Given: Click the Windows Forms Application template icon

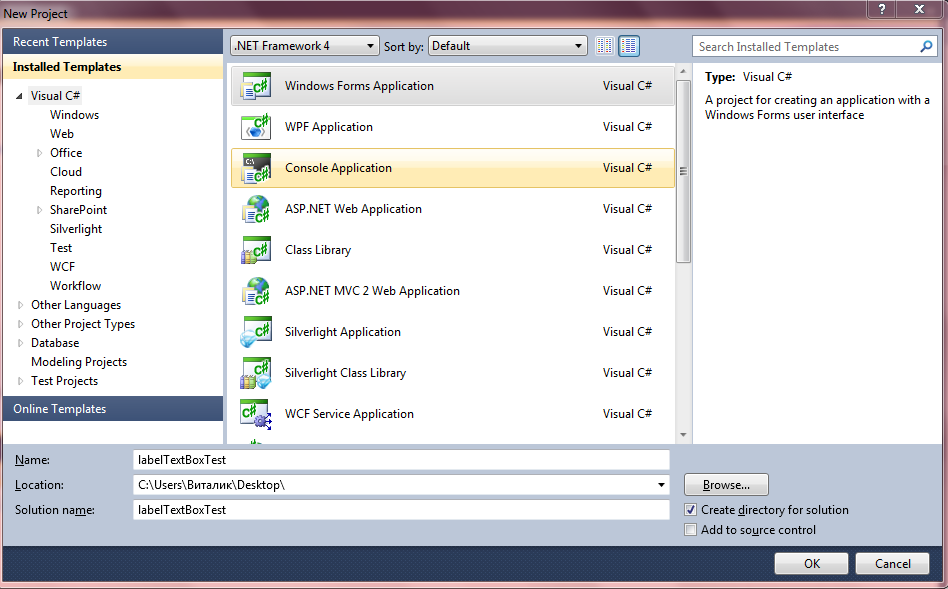Looking at the screenshot, I should [256, 86].
